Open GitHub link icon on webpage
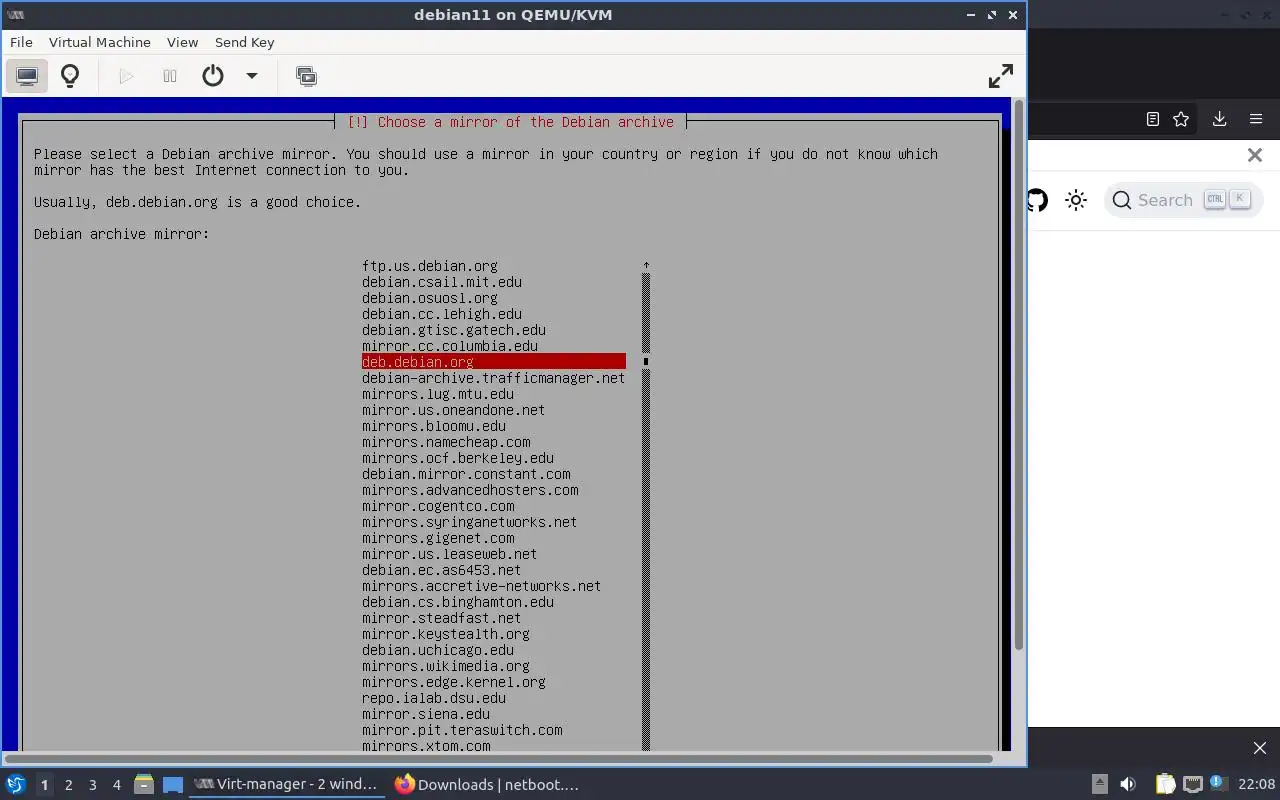 [x=1037, y=200]
